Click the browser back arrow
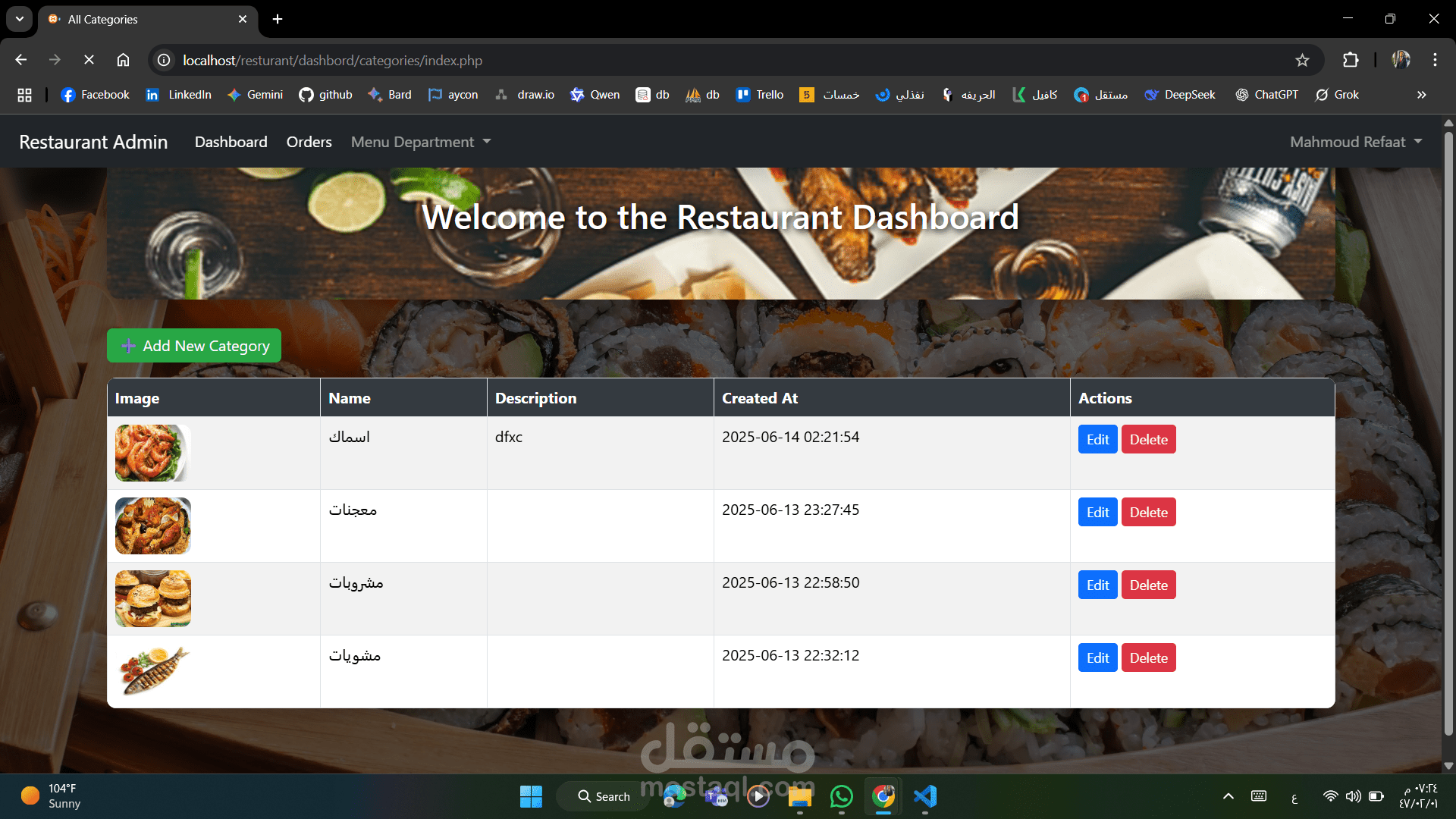Viewport: 1456px width, 819px height. pyautogui.click(x=21, y=60)
